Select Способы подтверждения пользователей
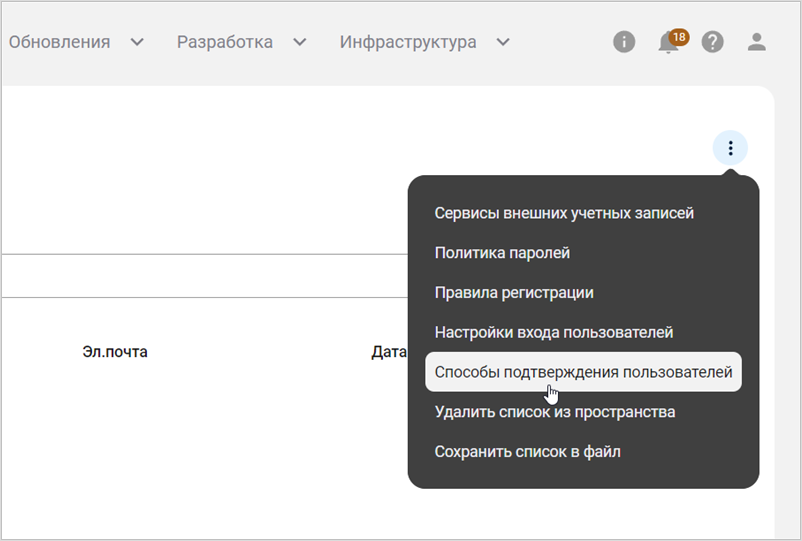 [x=584, y=372]
